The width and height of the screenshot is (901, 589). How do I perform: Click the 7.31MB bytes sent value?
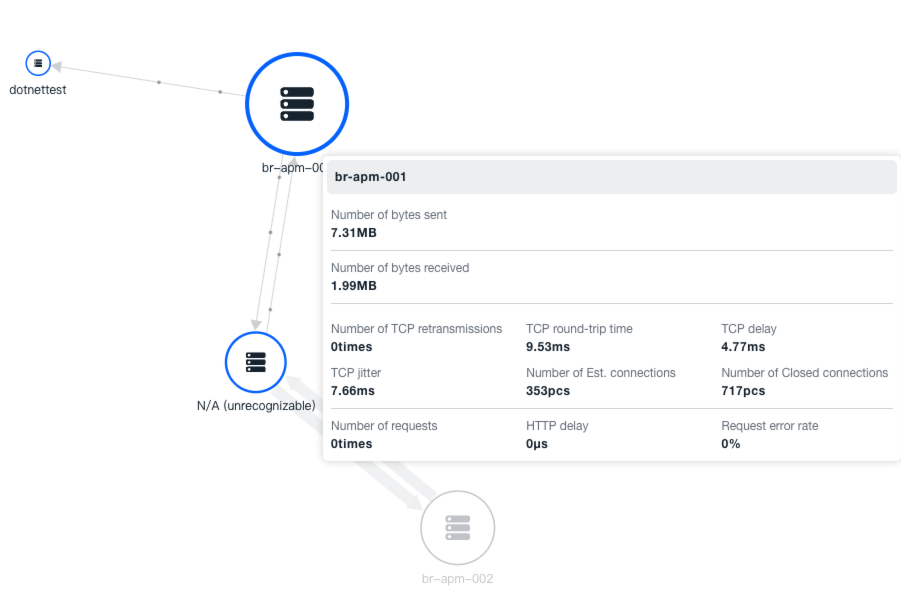354,233
